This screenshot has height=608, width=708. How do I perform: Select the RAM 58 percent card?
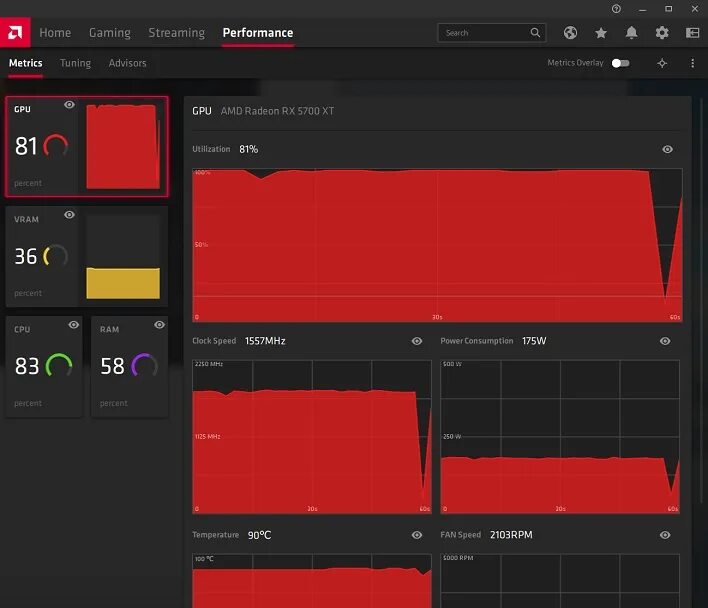130,367
